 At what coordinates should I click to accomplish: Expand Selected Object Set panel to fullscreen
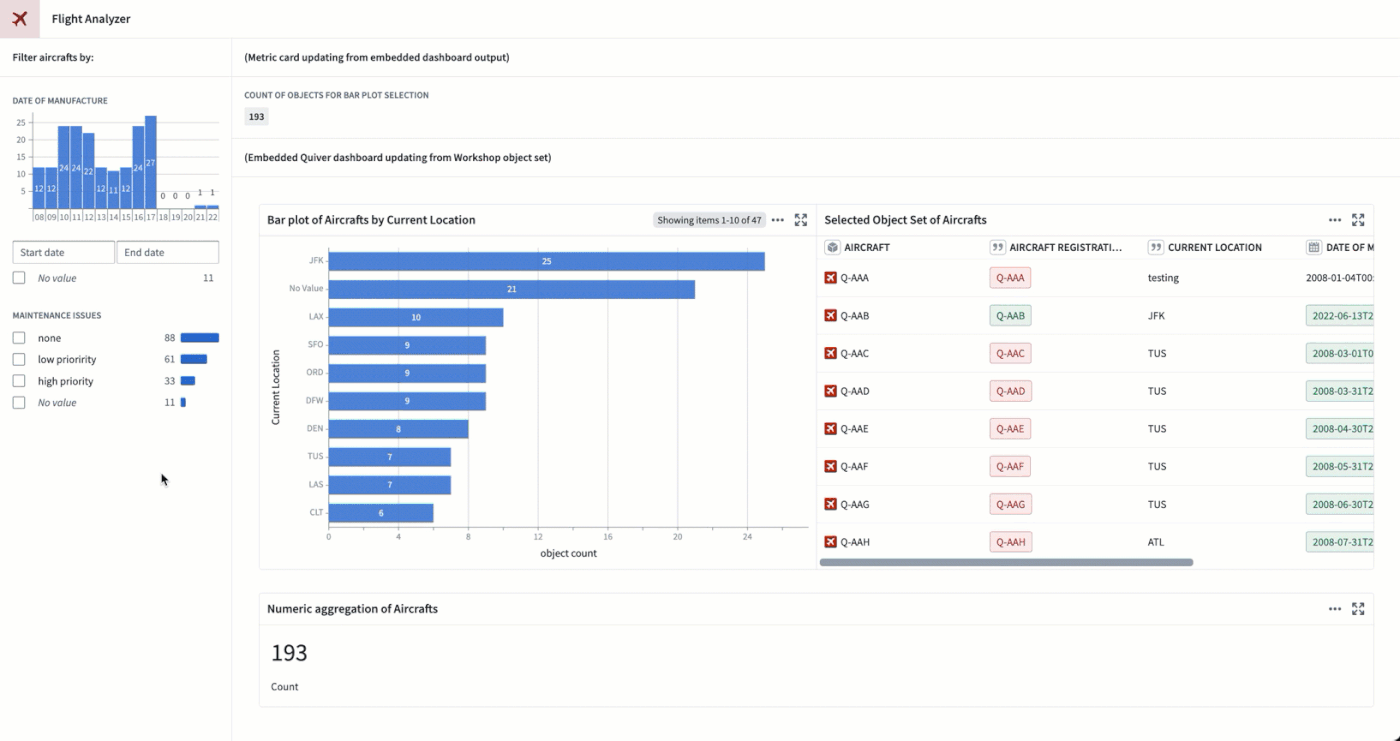(1358, 220)
